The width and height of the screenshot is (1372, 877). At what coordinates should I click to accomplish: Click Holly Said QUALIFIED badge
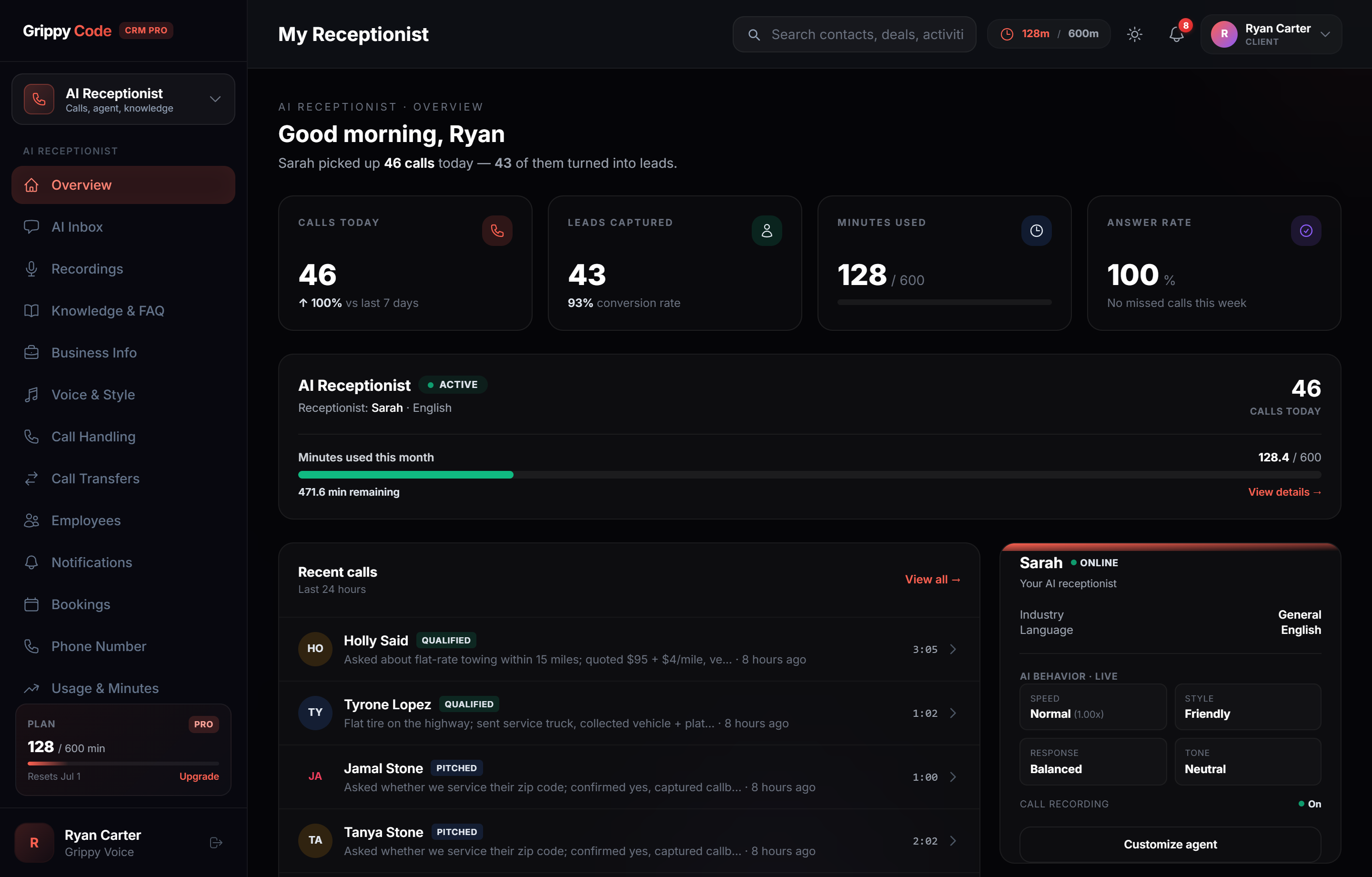tap(446, 640)
